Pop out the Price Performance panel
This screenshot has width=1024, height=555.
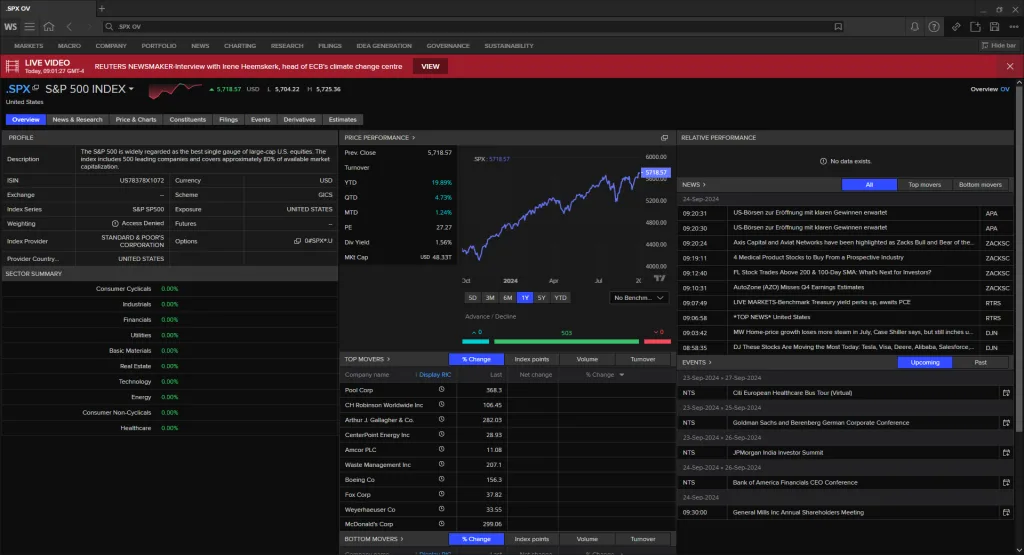click(664, 138)
